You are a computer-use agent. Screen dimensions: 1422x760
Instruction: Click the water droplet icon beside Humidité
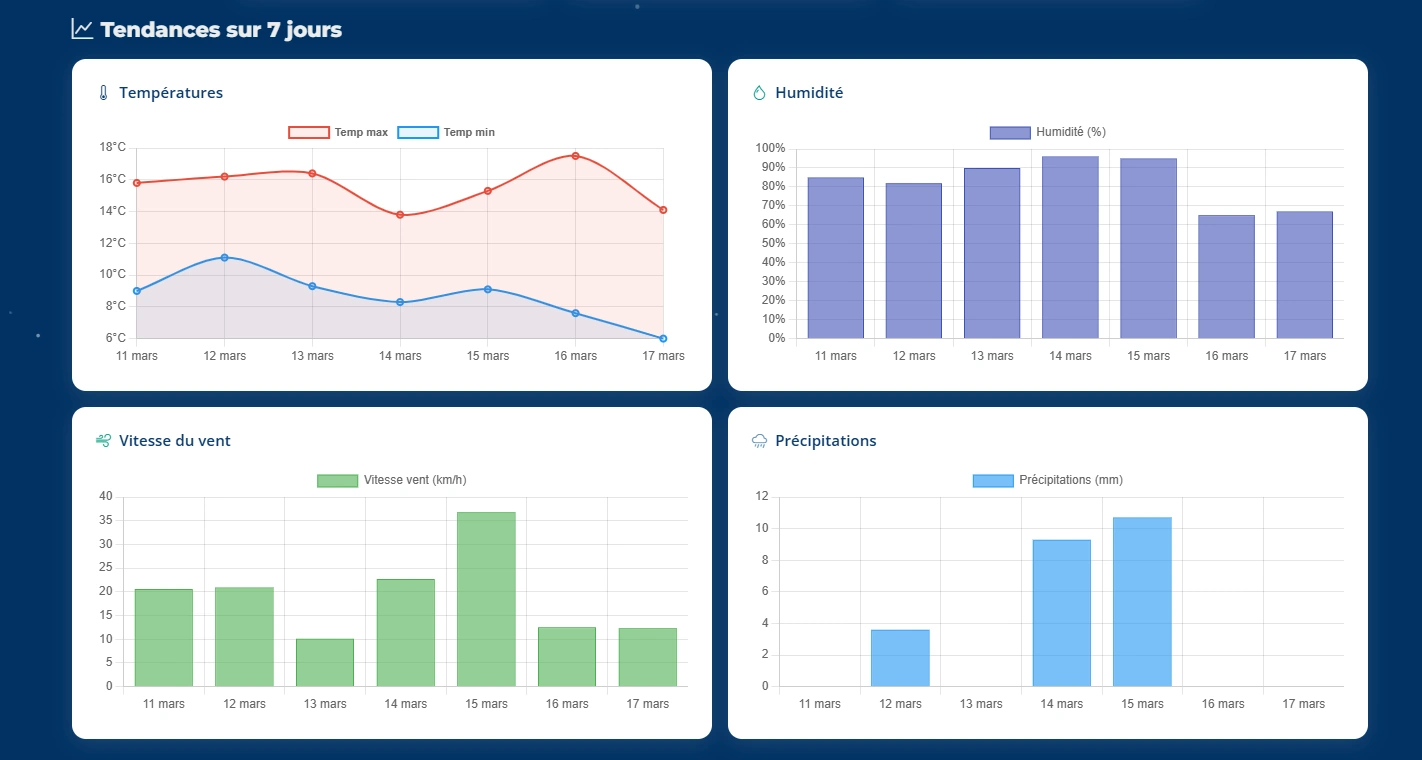758,93
